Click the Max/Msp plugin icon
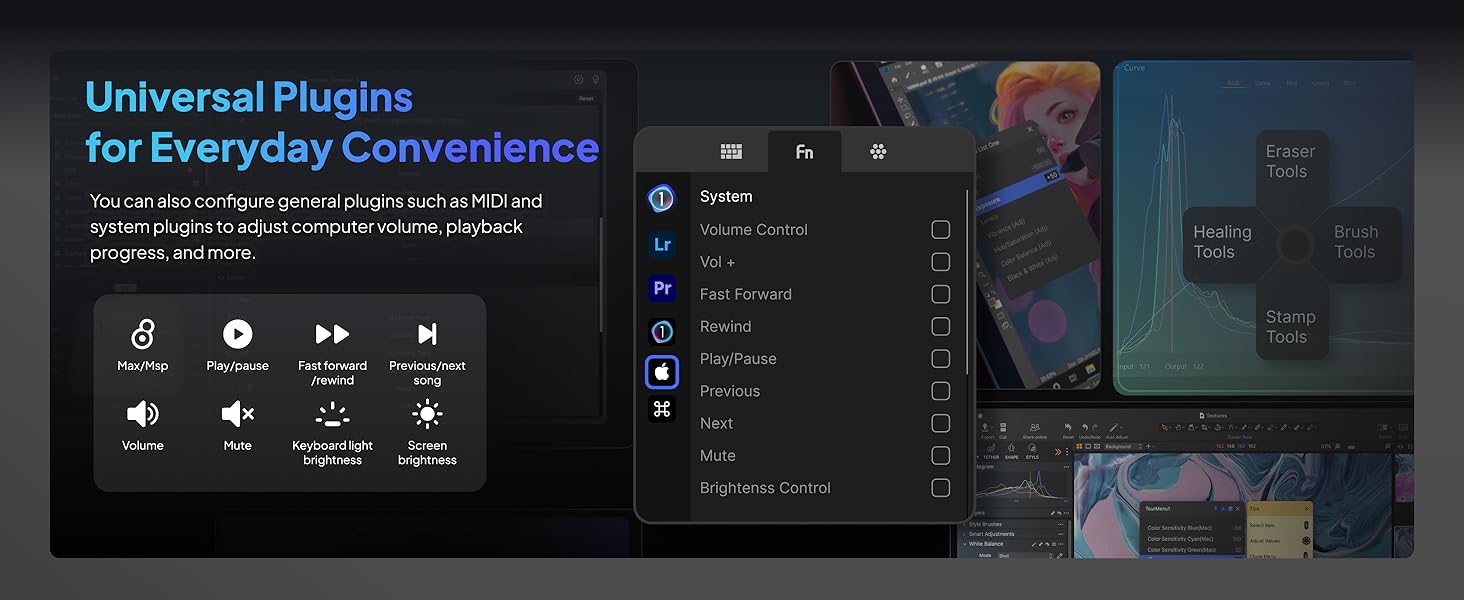This screenshot has width=1464, height=600. (143, 334)
